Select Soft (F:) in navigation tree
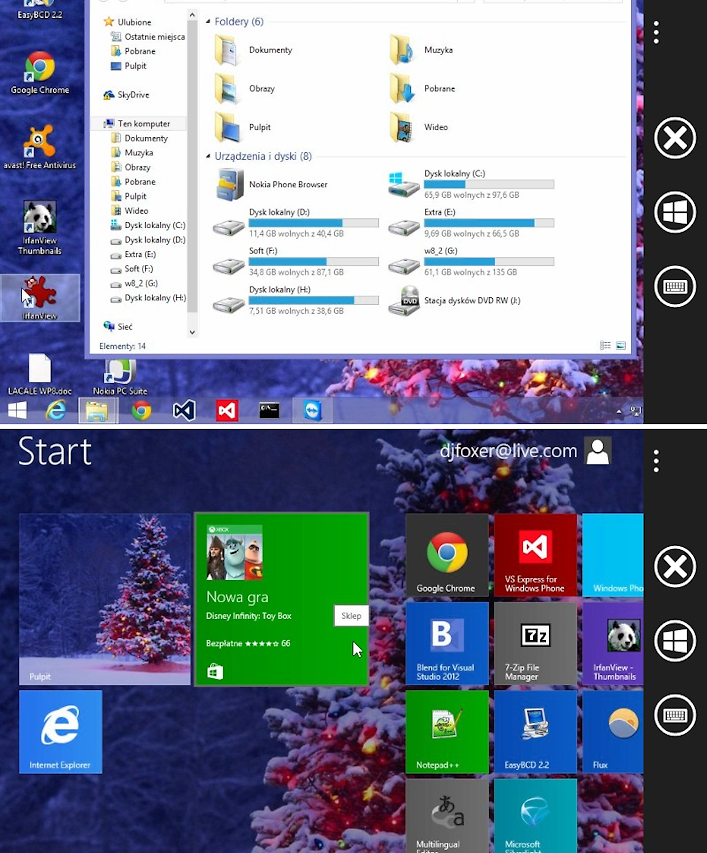Viewport: 707px width, 853px height. (132, 269)
